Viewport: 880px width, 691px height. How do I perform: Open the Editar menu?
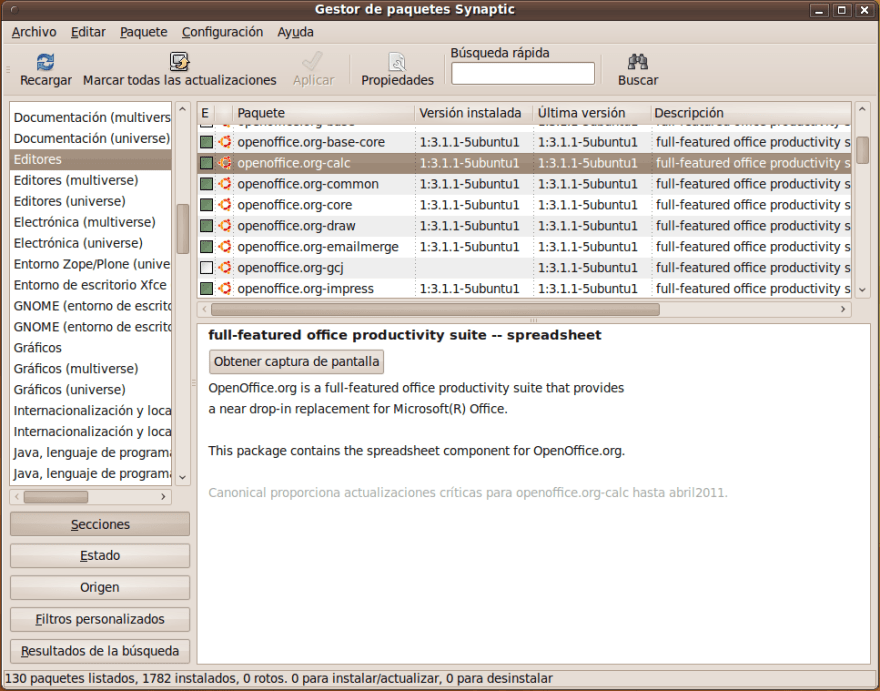88,32
